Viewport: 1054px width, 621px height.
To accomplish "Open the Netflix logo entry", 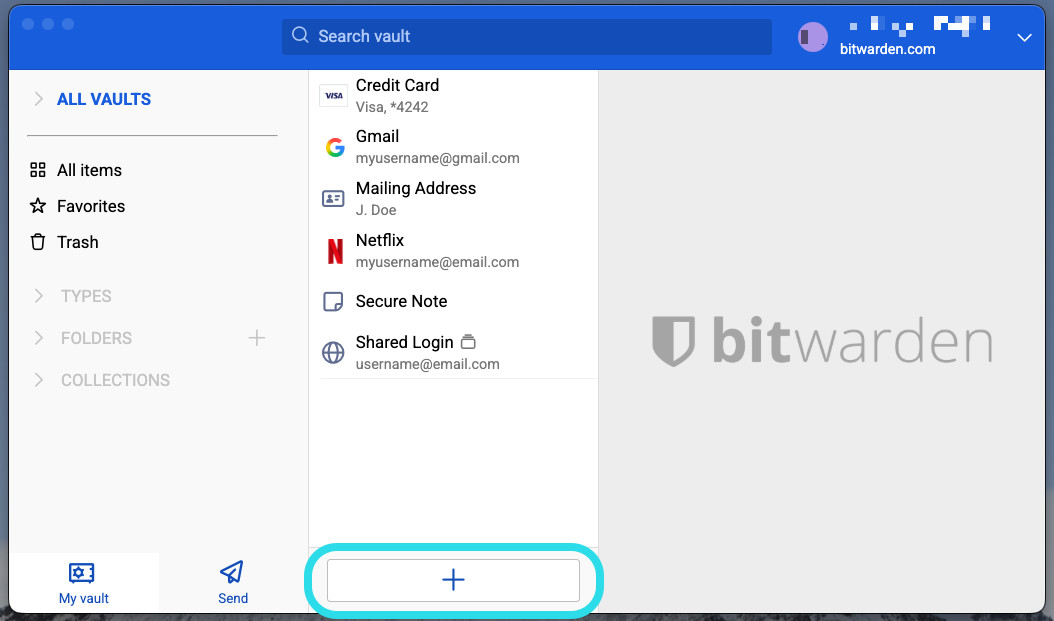I will click(334, 251).
